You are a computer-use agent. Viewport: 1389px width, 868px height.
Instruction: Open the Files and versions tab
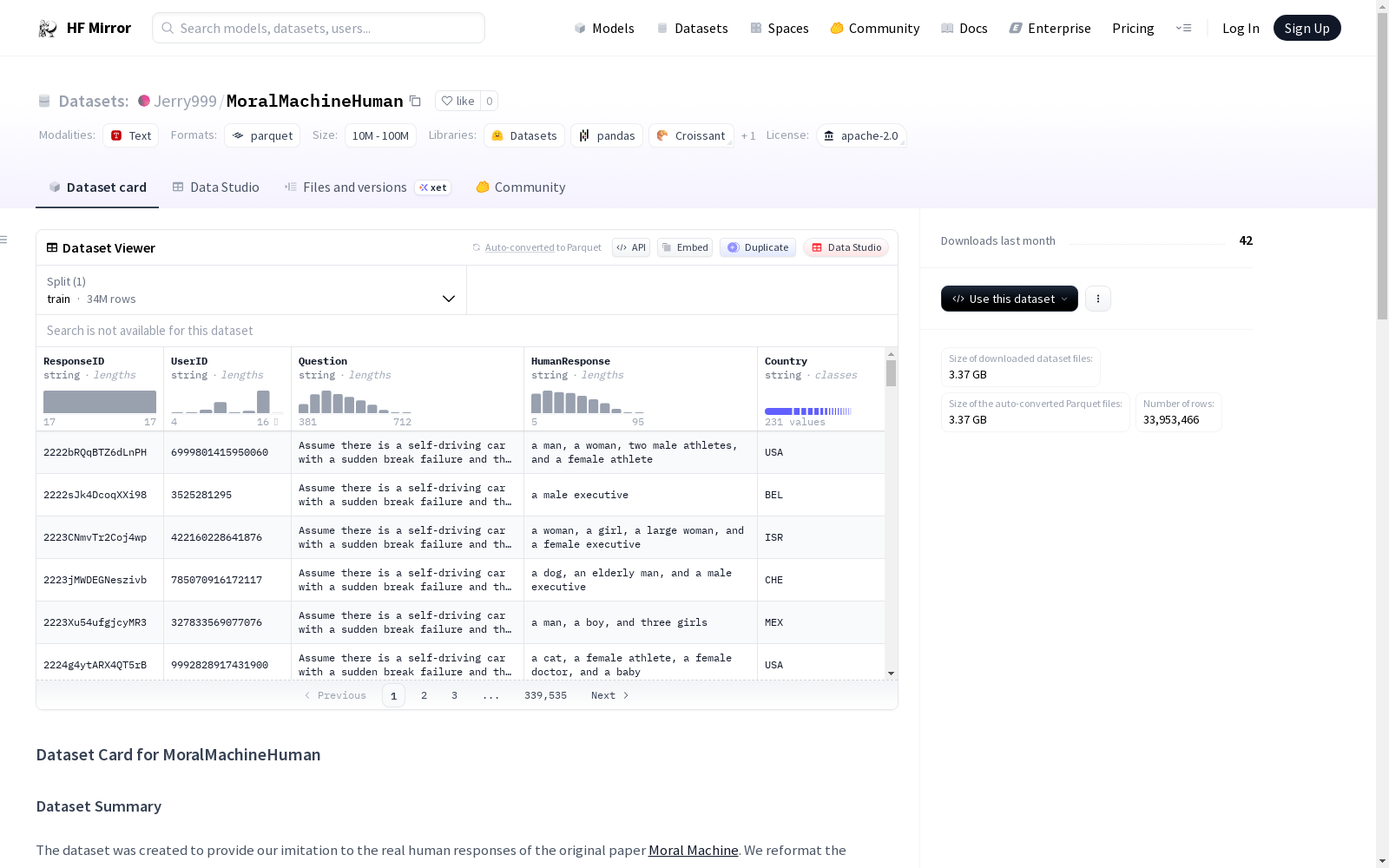coord(368,187)
